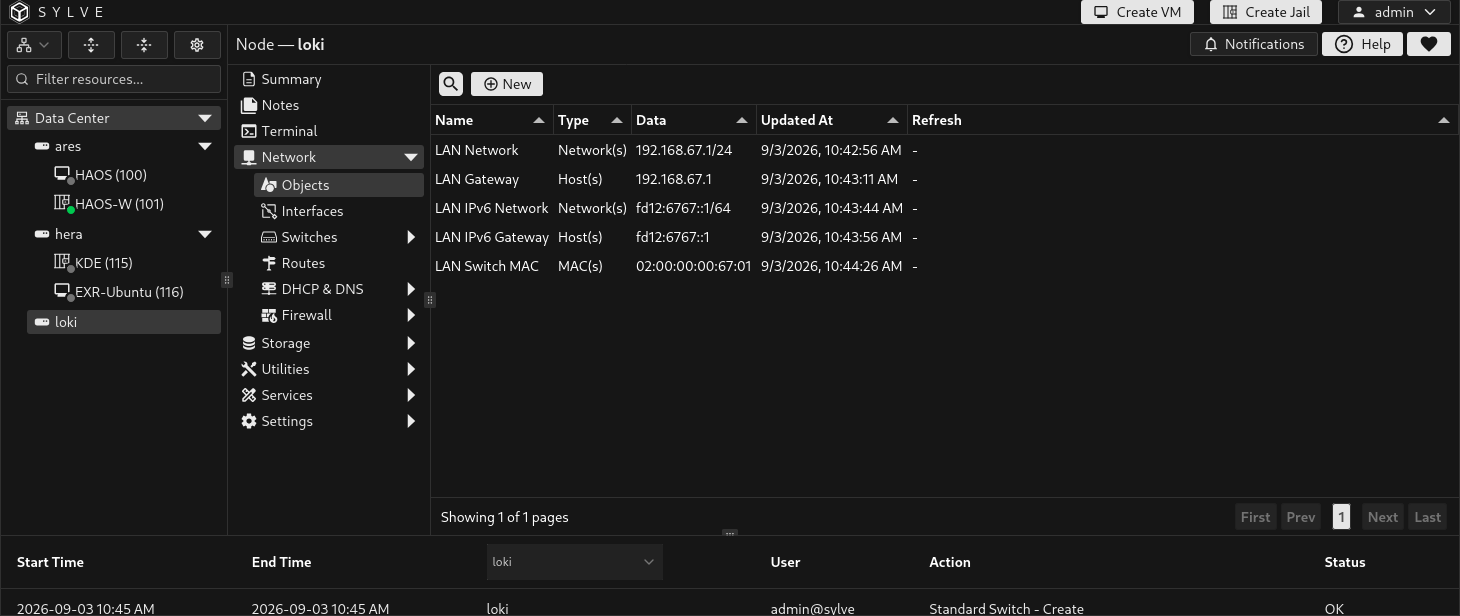Click the expand-all tree icon button
Image resolution: width=1460 pixels, height=616 pixels.
point(91,45)
